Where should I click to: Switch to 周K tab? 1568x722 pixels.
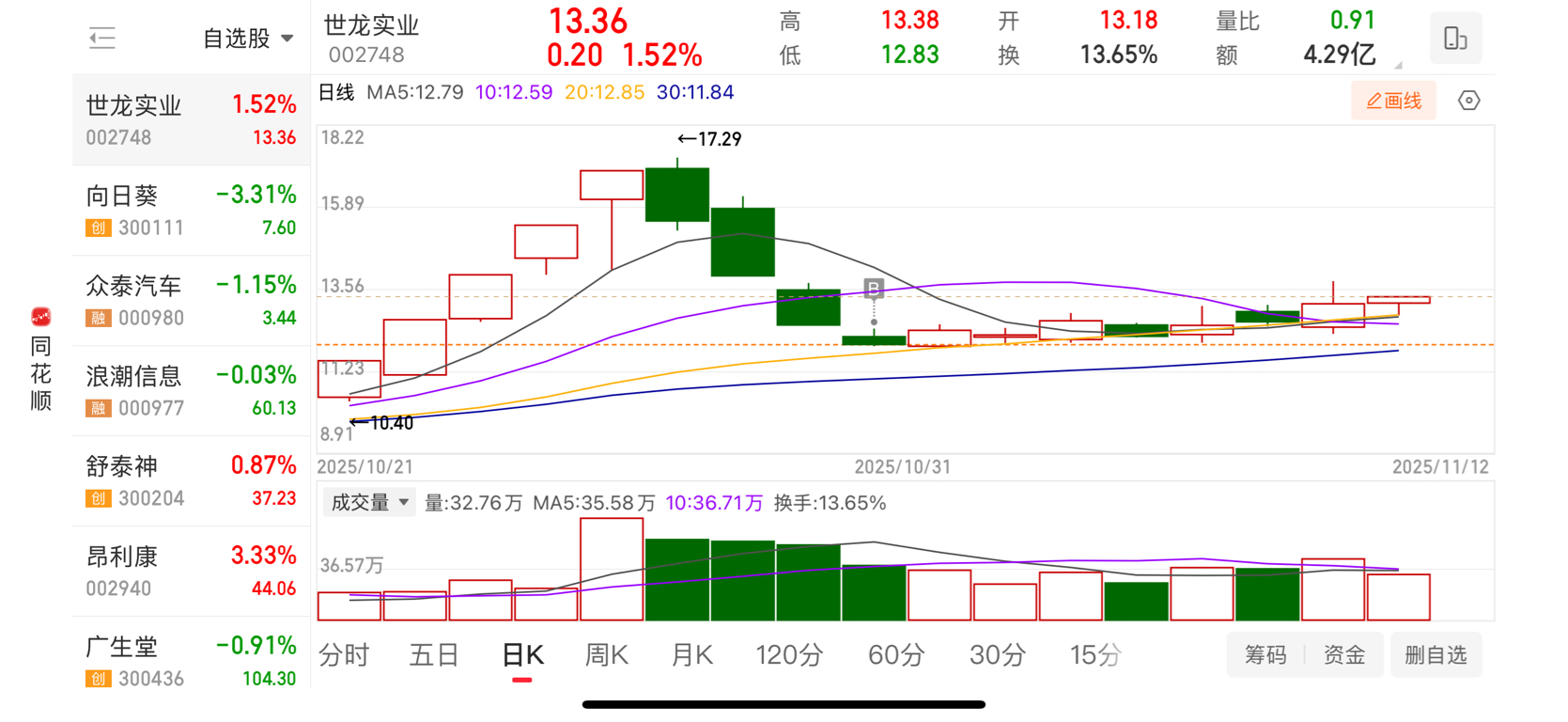pos(606,654)
